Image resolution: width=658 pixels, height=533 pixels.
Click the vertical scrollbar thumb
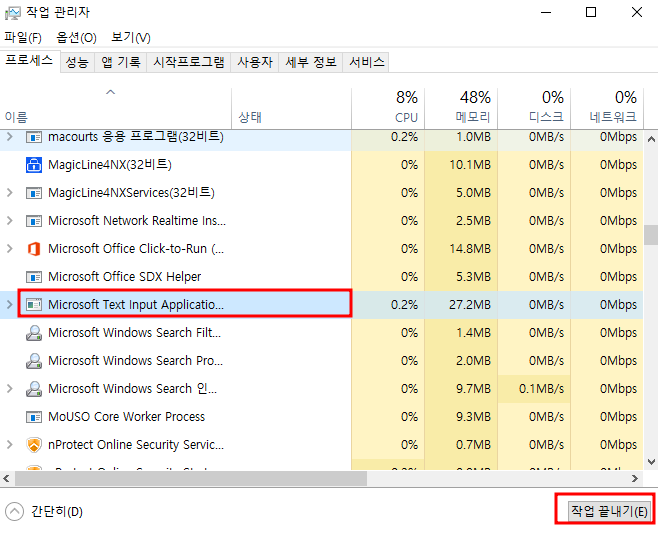tap(651, 235)
